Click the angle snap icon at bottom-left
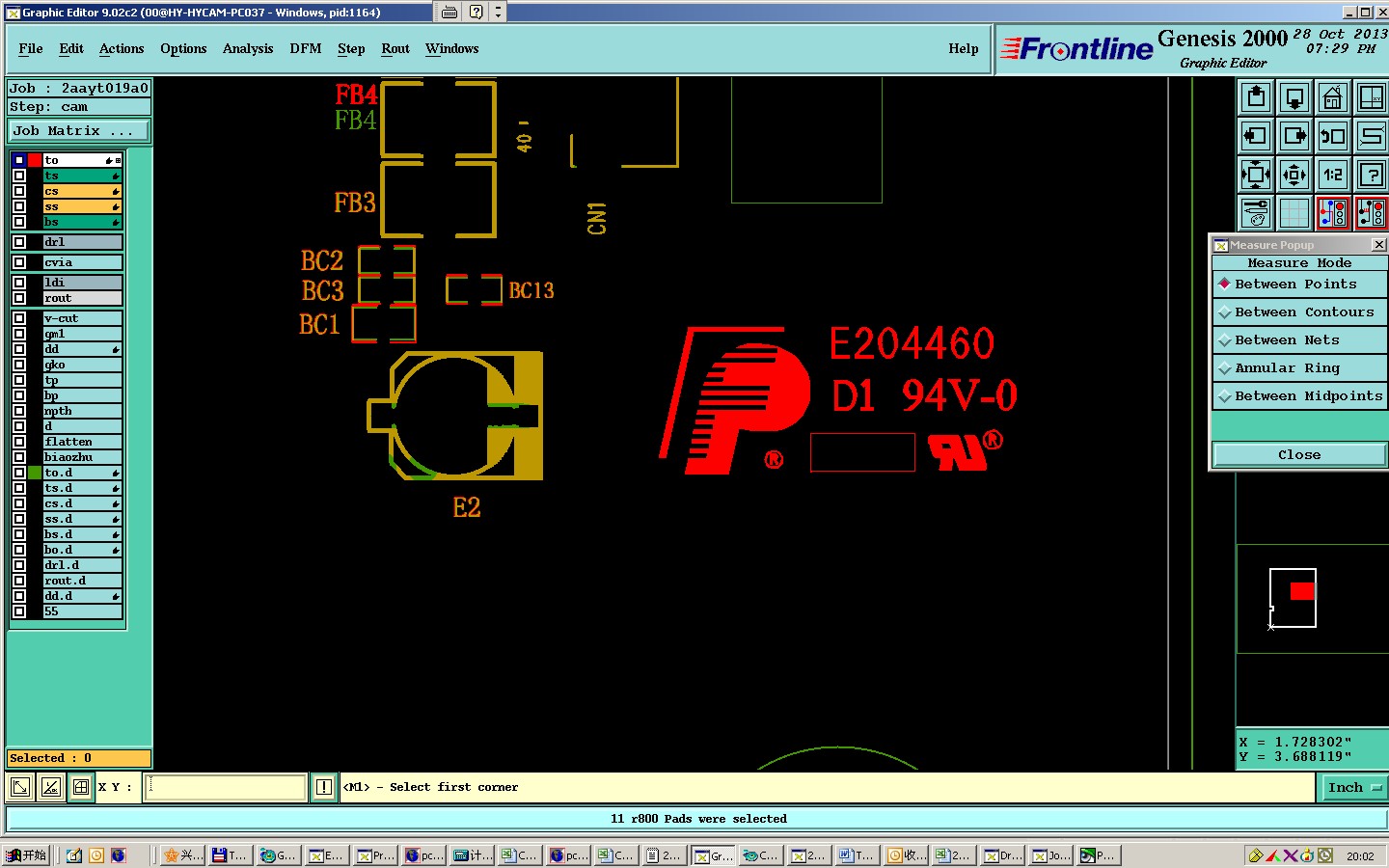Image resolution: width=1389 pixels, height=868 pixels. click(x=50, y=787)
